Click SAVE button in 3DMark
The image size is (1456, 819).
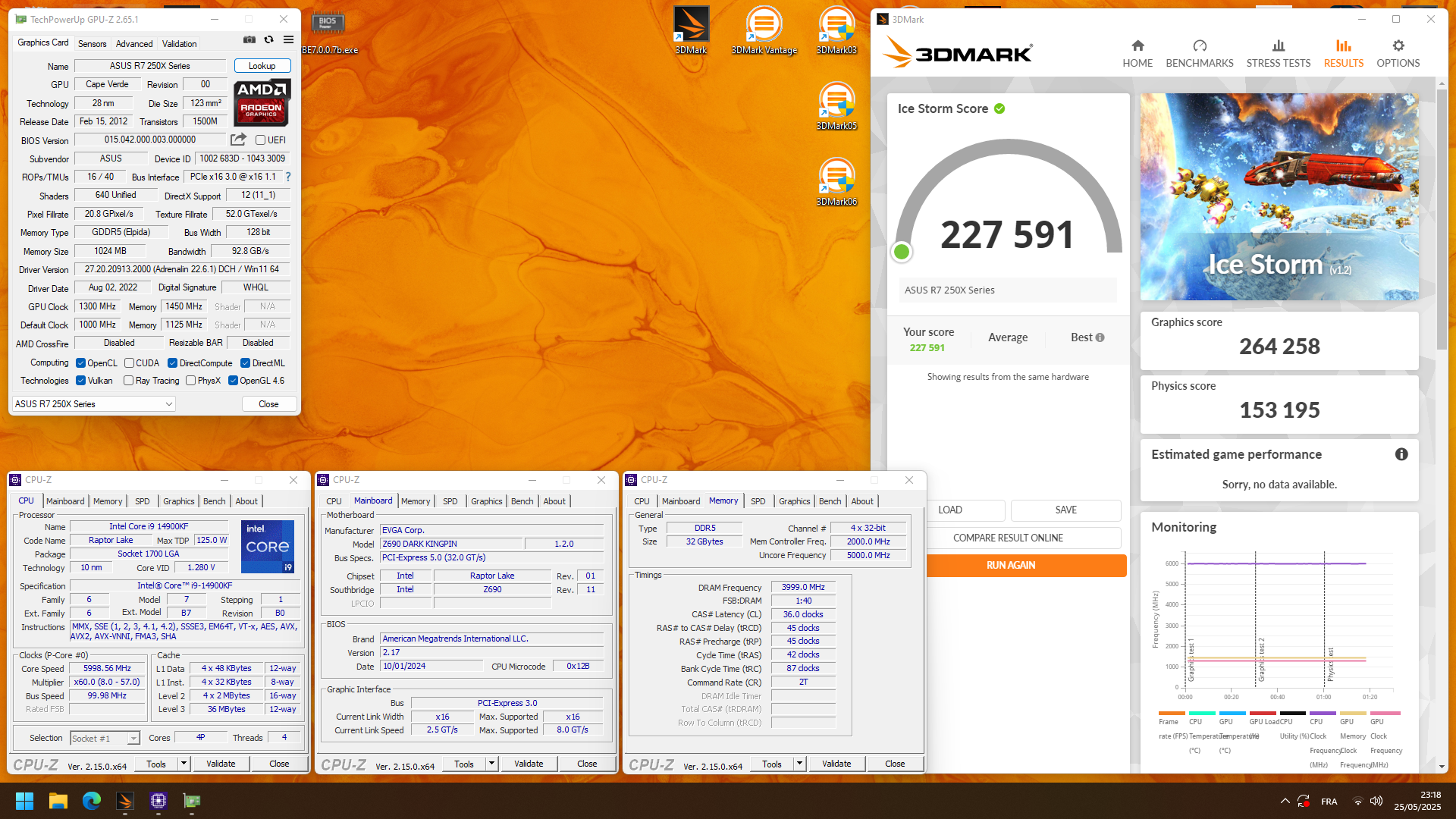click(1065, 510)
